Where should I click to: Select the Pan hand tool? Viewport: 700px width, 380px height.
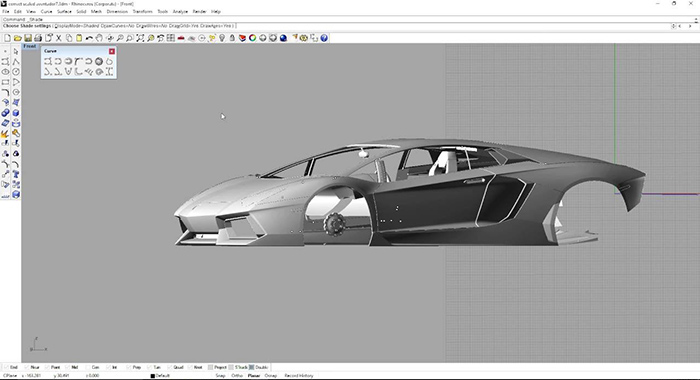pyautogui.click(x=99, y=38)
